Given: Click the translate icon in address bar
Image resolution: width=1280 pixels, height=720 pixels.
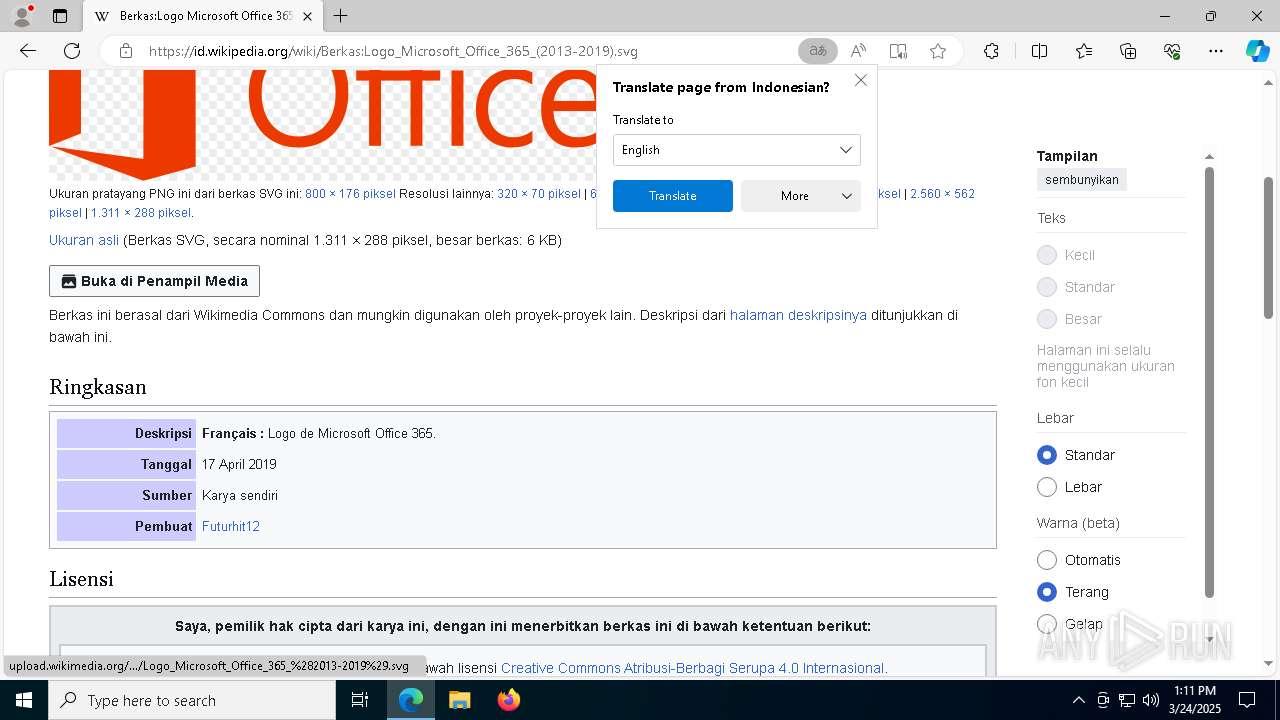Looking at the screenshot, I should coord(818,51).
